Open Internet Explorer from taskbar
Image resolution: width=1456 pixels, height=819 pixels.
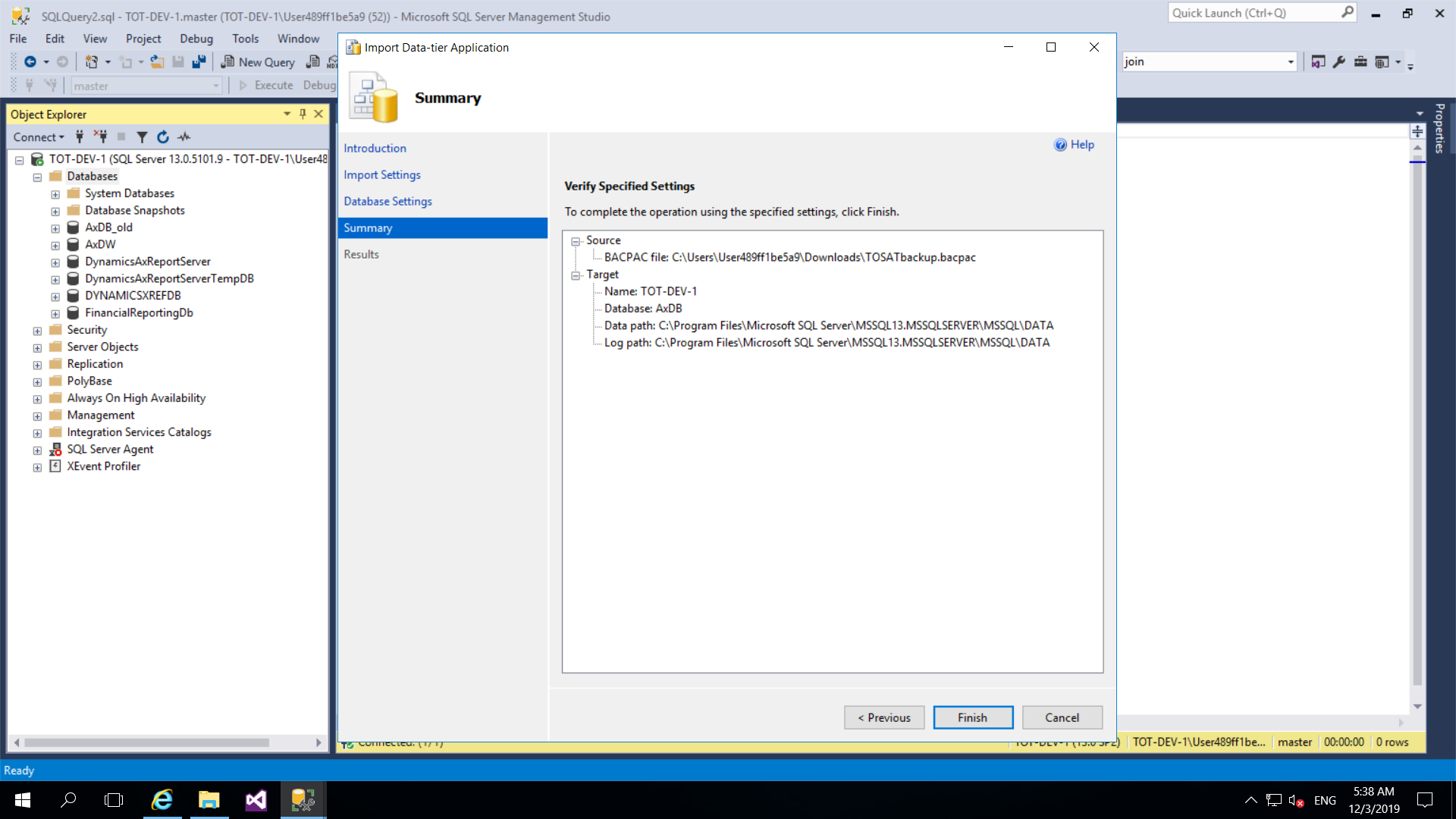point(162,800)
